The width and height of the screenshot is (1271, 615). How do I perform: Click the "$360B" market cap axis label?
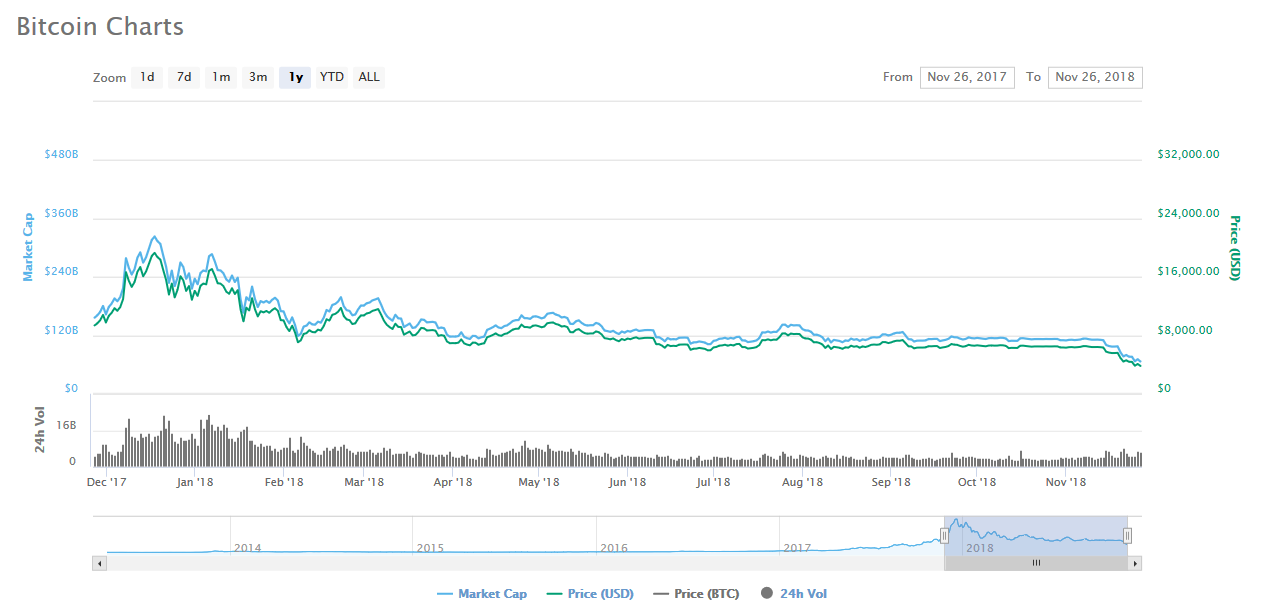click(61, 214)
